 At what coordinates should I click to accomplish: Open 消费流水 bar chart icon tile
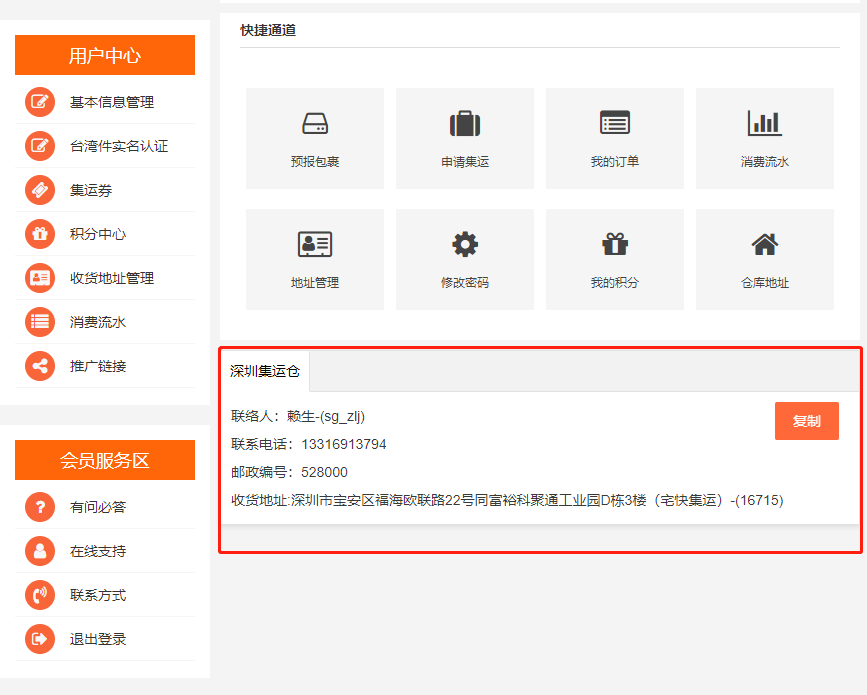pos(765,123)
